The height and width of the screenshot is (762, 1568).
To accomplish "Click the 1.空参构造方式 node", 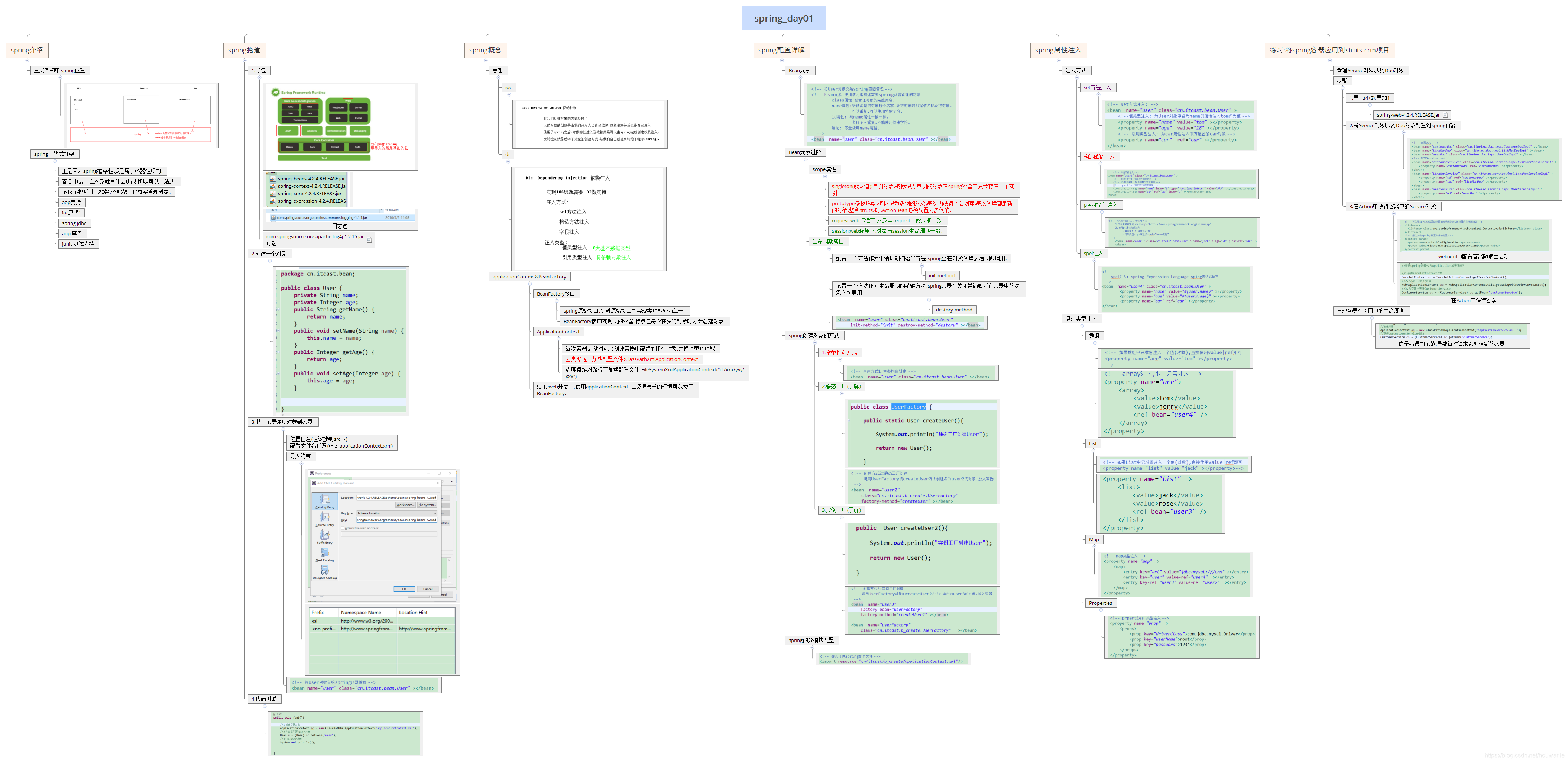I will pyautogui.click(x=839, y=353).
